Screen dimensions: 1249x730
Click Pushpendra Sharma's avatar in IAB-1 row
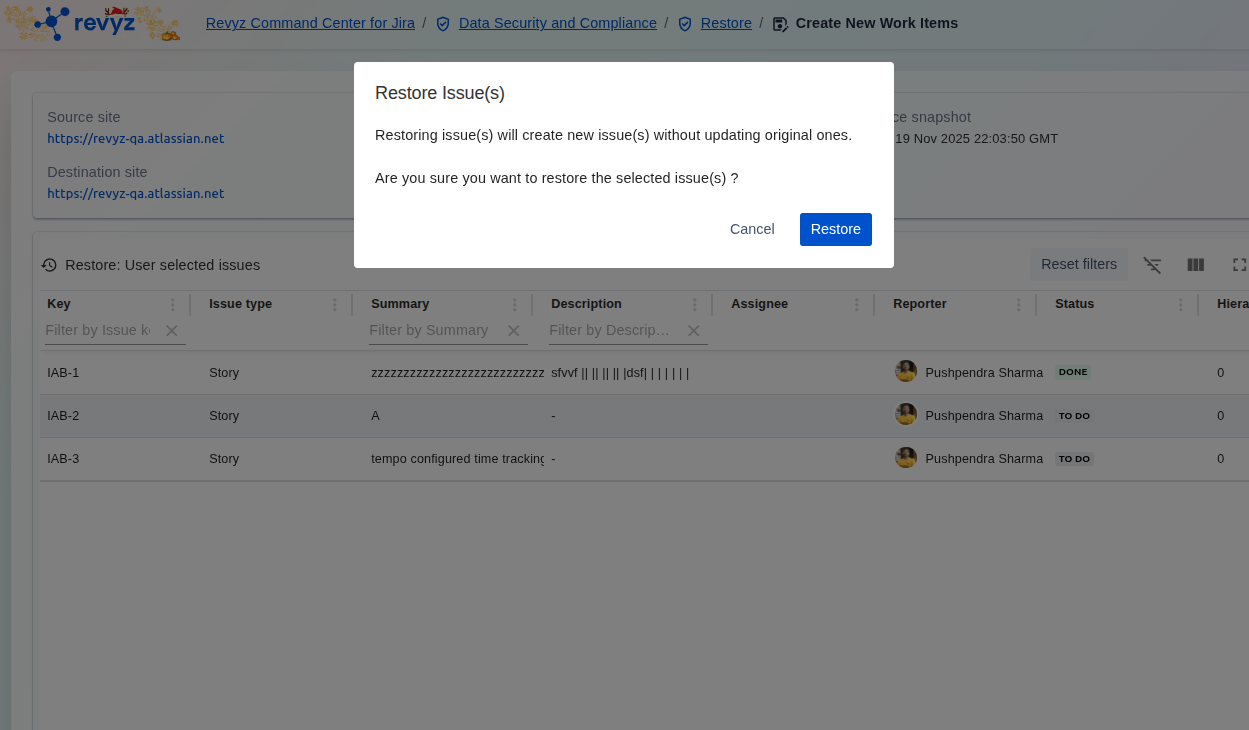[906, 372]
